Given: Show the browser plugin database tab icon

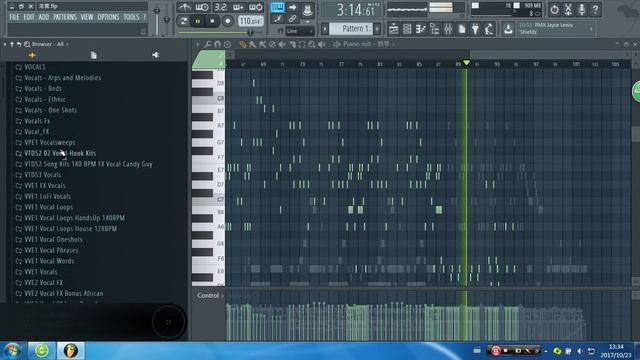Looking at the screenshot, I should coord(156,55).
